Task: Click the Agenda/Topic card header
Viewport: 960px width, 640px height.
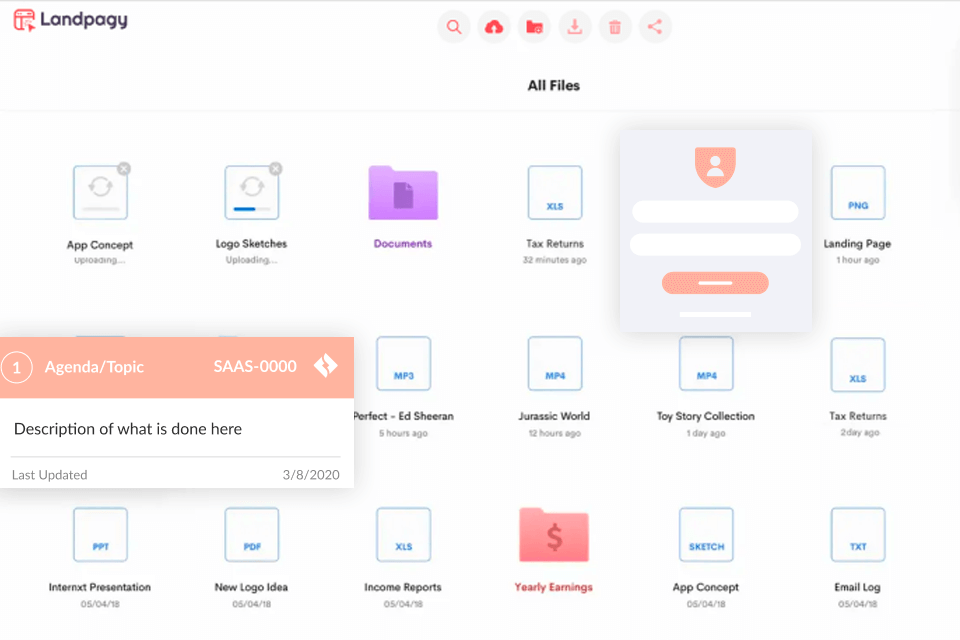Action: coord(177,367)
